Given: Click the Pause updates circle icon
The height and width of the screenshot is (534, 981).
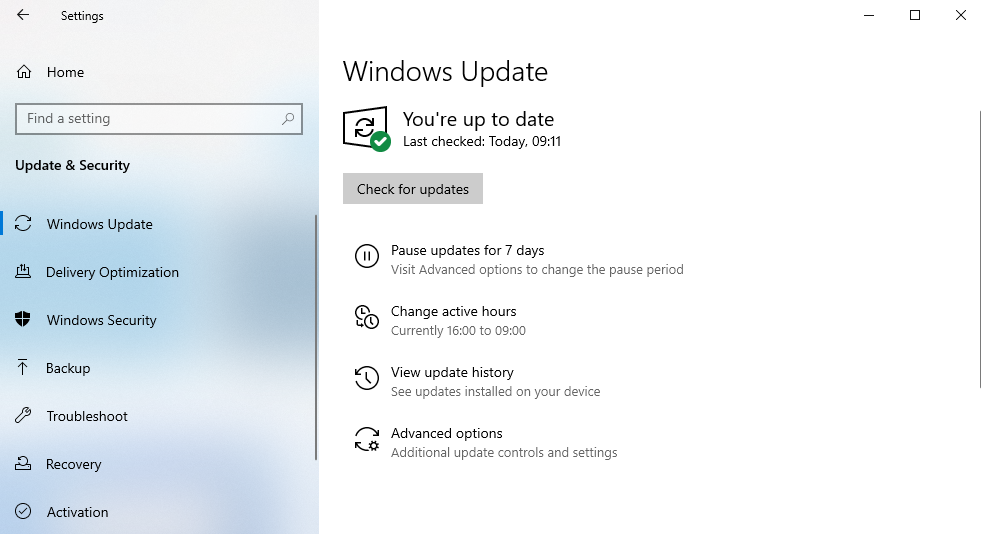Looking at the screenshot, I should pos(367,257).
